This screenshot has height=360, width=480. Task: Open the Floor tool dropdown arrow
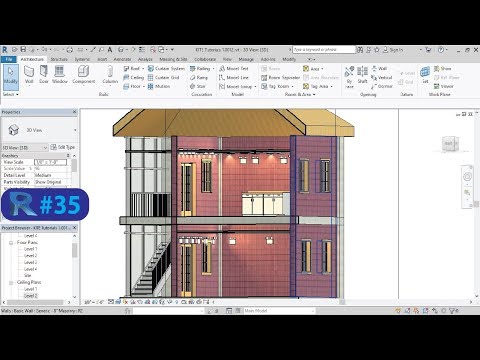[x=144, y=87]
